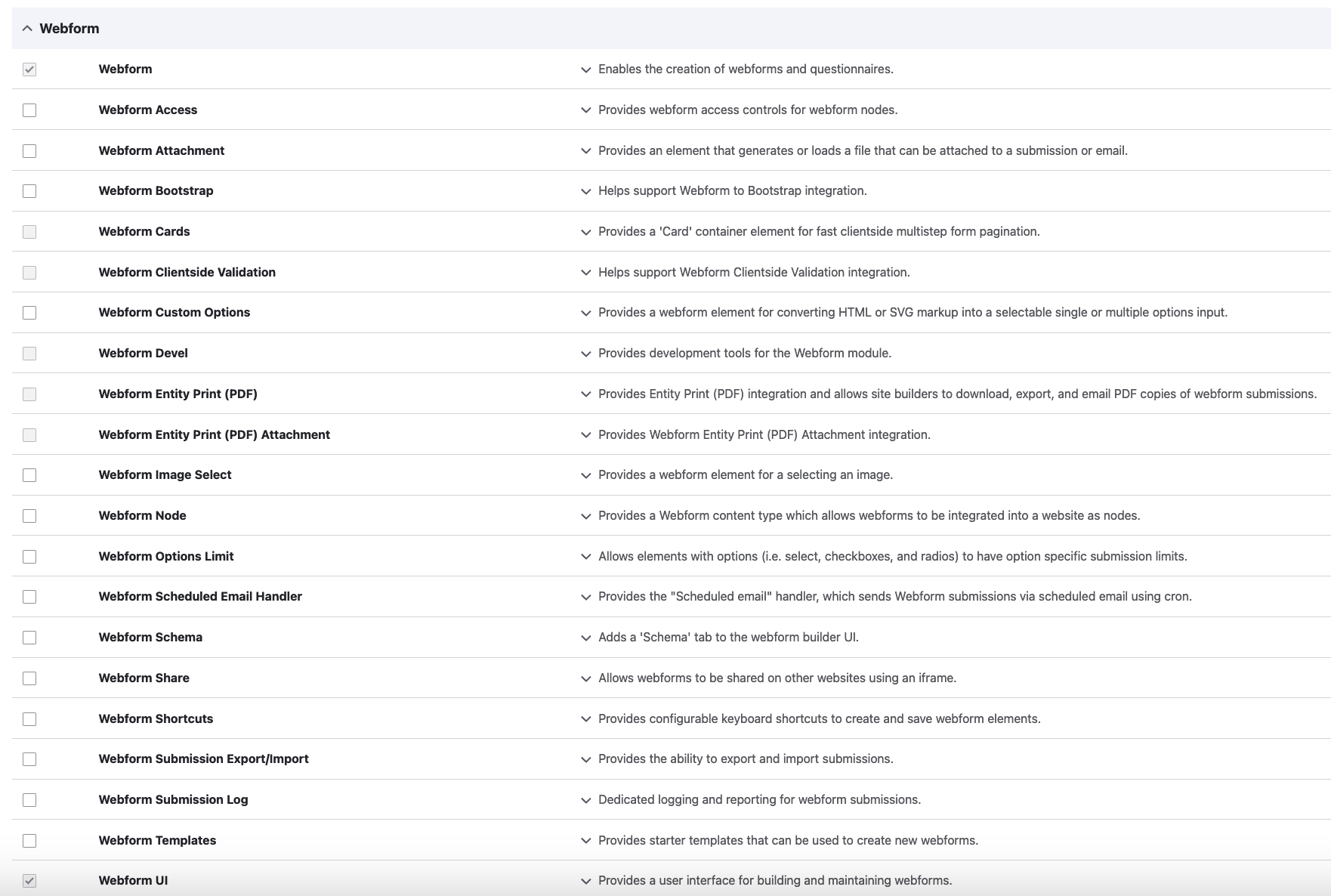This screenshot has height=896, width=1331.
Task: Expand description chevron for Webform Options Limit
Action: coord(585,557)
